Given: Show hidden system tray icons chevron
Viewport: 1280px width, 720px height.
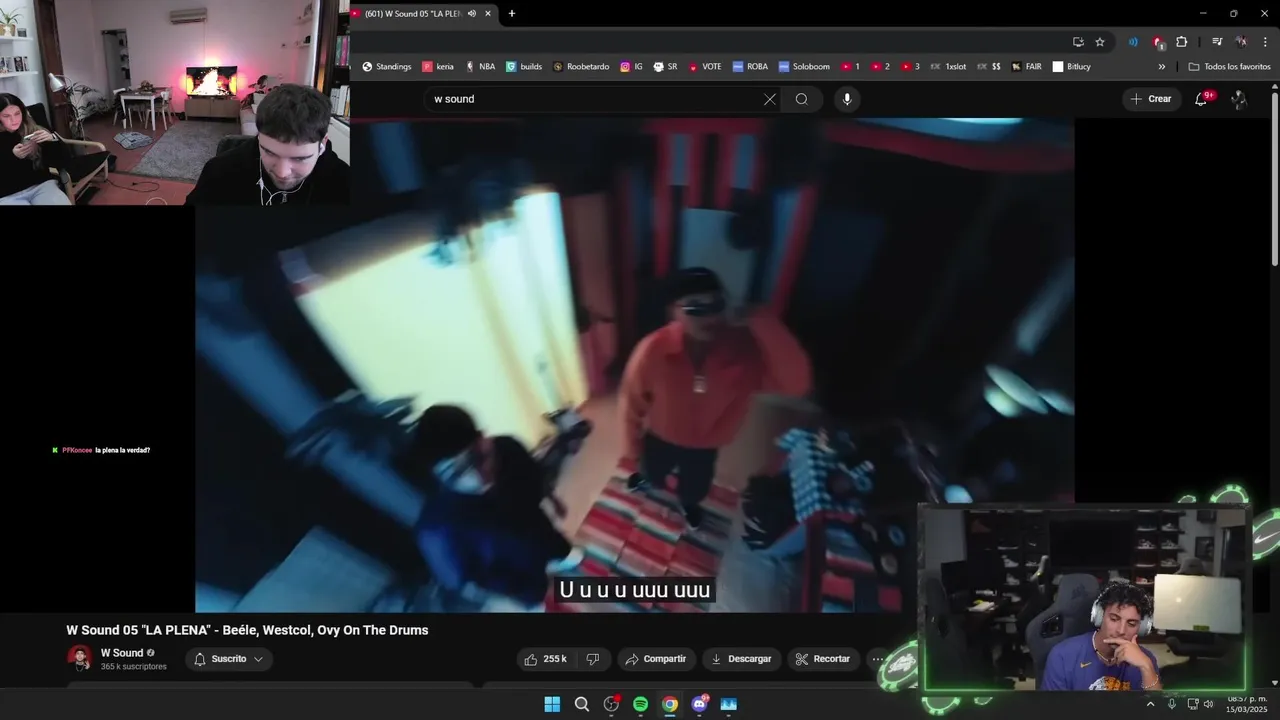Looking at the screenshot, I should point(1150,704).
